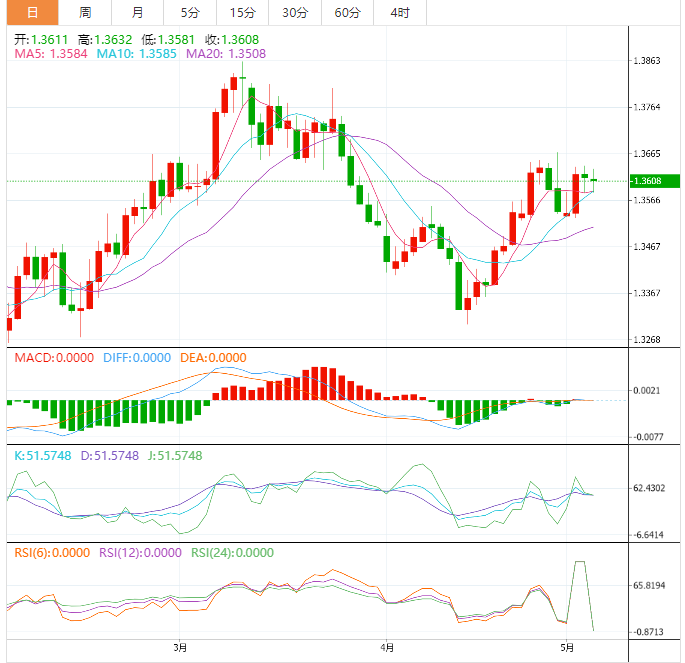Select the 15分 interval tab
This screenshot has height=663, width=685.
241,13
